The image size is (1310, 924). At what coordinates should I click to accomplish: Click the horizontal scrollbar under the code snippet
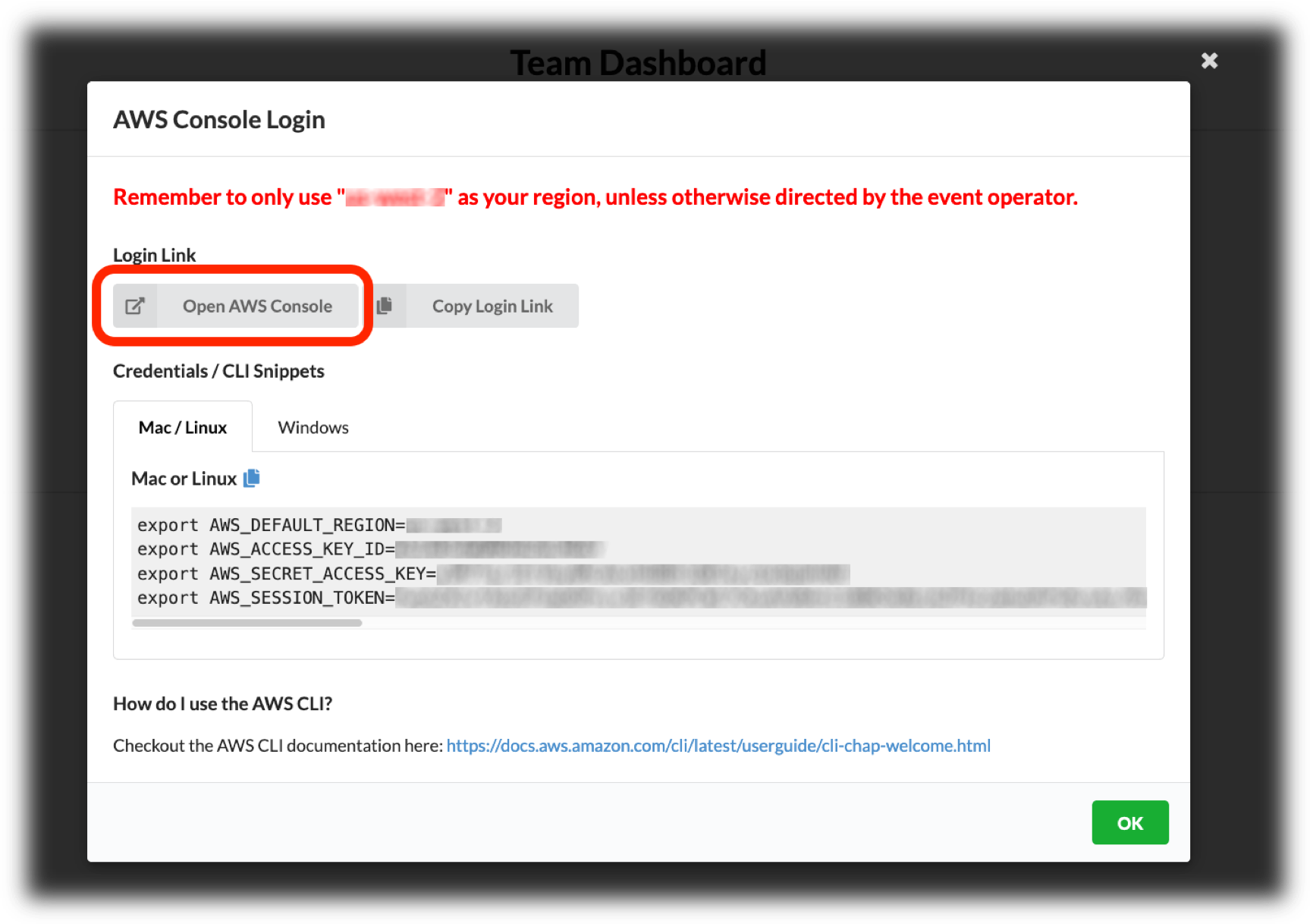click(247, 623)
